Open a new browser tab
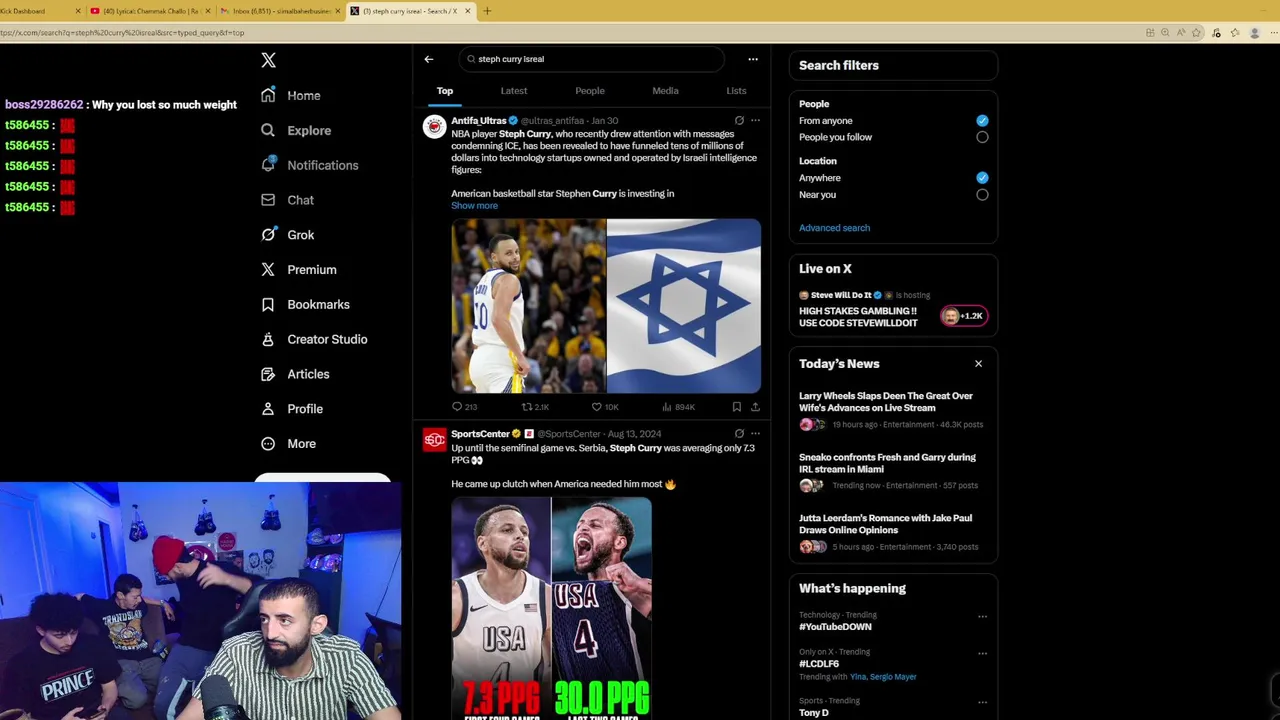 487,11
